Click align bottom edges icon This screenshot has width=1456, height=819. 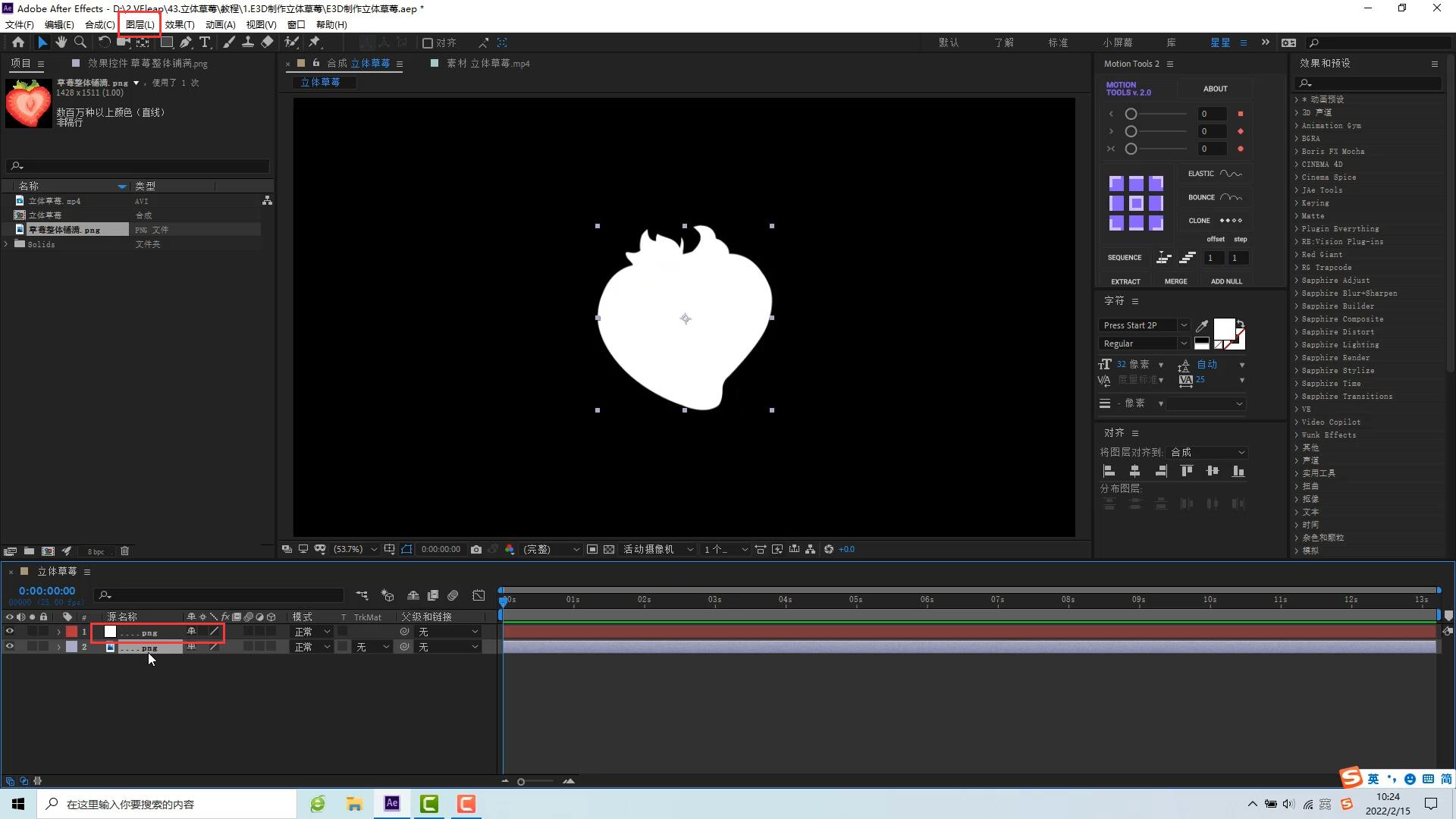point(1238,471)
